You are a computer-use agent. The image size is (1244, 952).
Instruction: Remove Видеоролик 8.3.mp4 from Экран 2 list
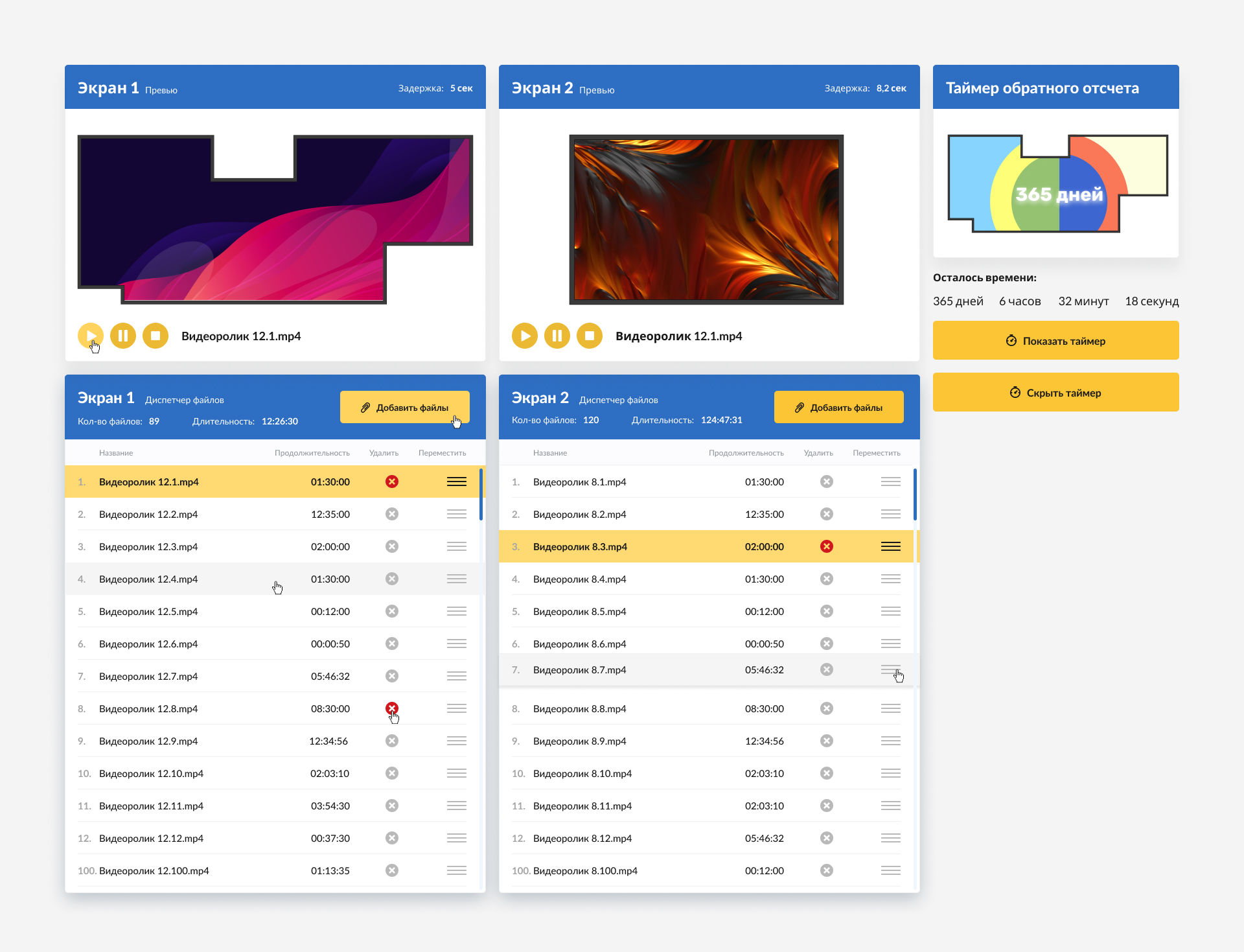[x=826, y=546]
